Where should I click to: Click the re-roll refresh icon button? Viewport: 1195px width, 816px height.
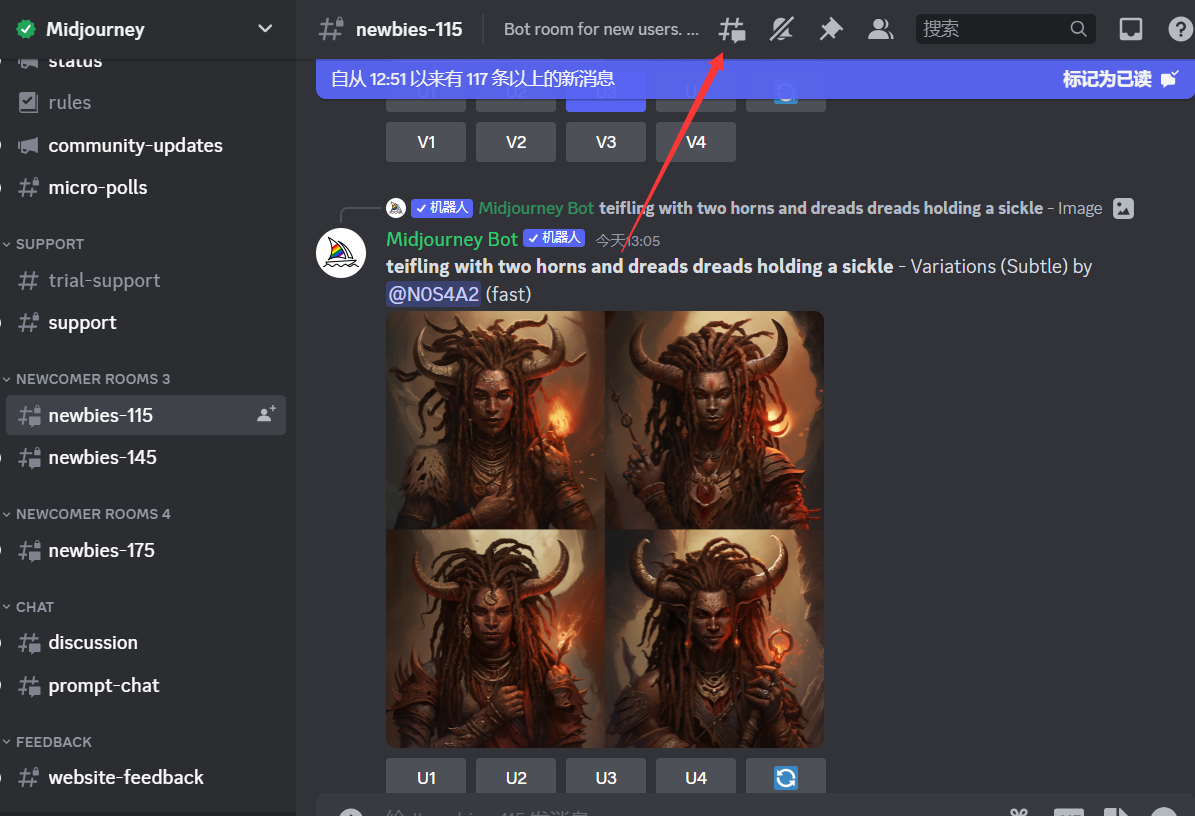(786, 777)
